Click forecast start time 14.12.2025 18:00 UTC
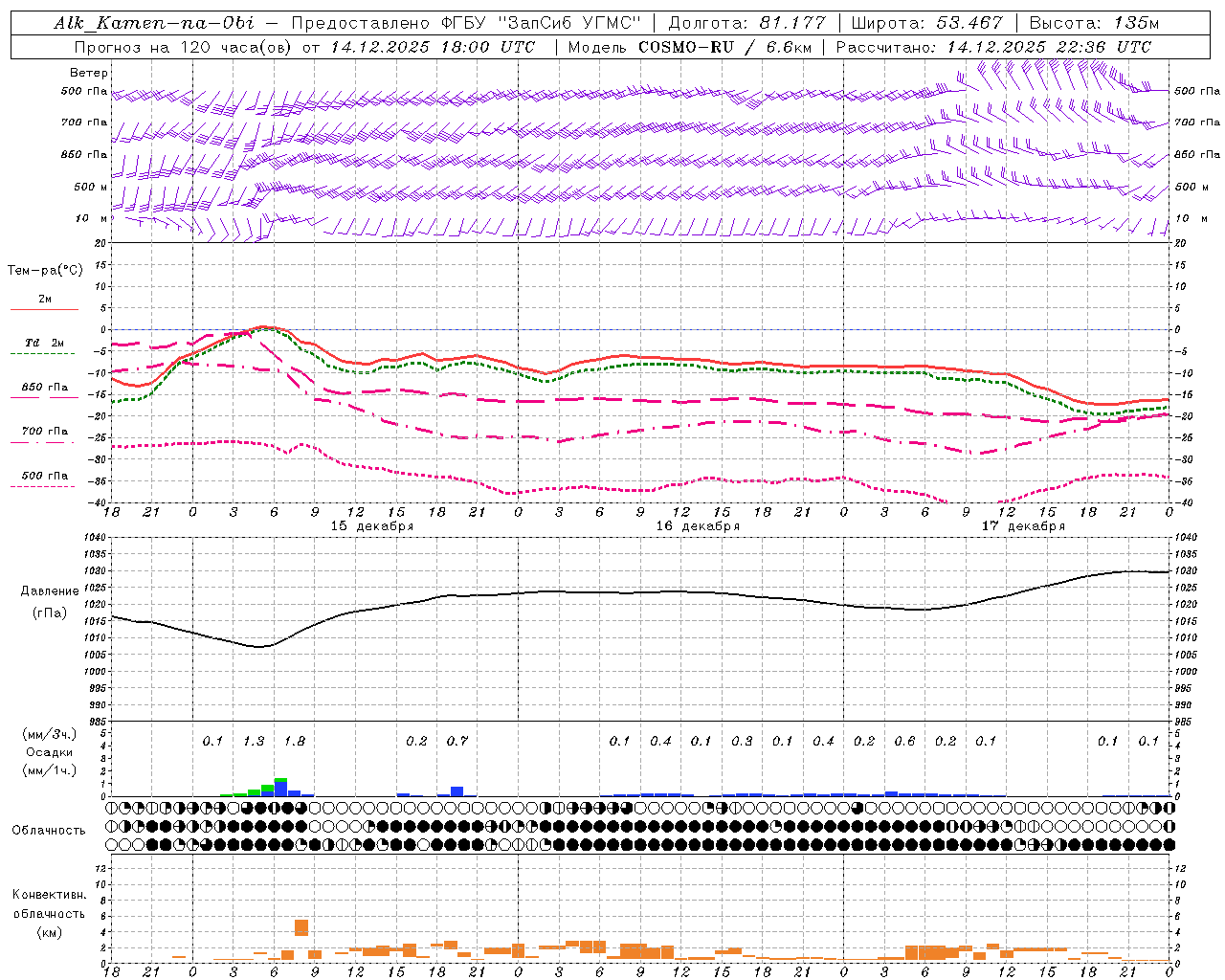The image size is (1225, 980). click(x=433, y=46)
